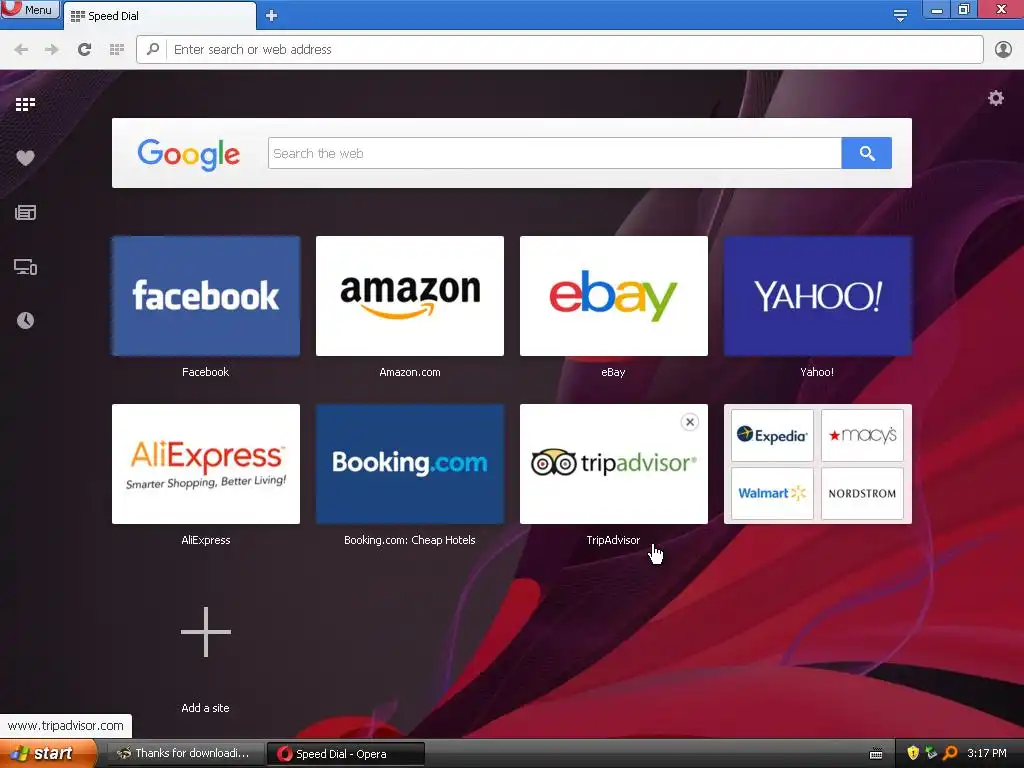Open the Amazon speed dial tile

(410, 296)
